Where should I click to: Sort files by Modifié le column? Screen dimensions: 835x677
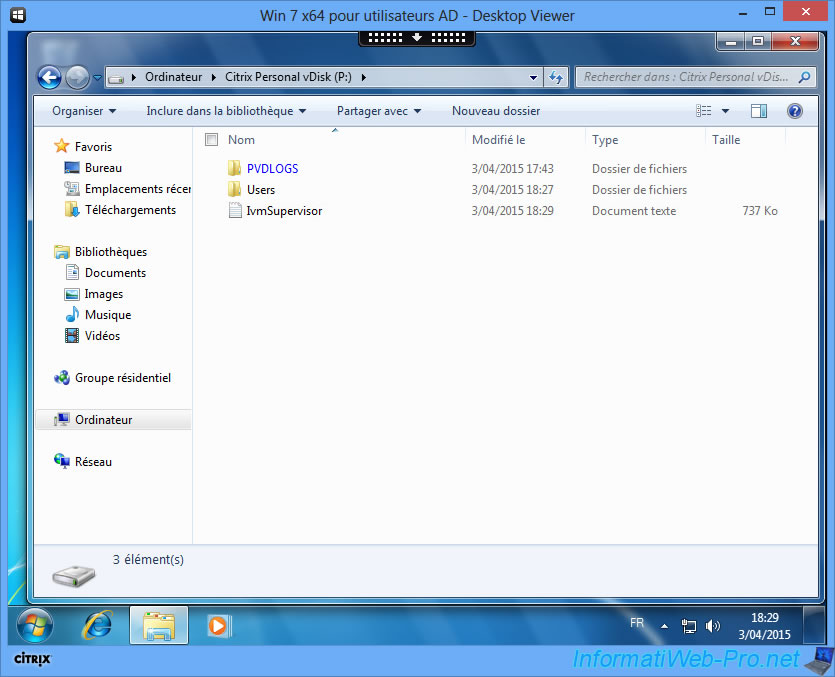pos(499,140)
